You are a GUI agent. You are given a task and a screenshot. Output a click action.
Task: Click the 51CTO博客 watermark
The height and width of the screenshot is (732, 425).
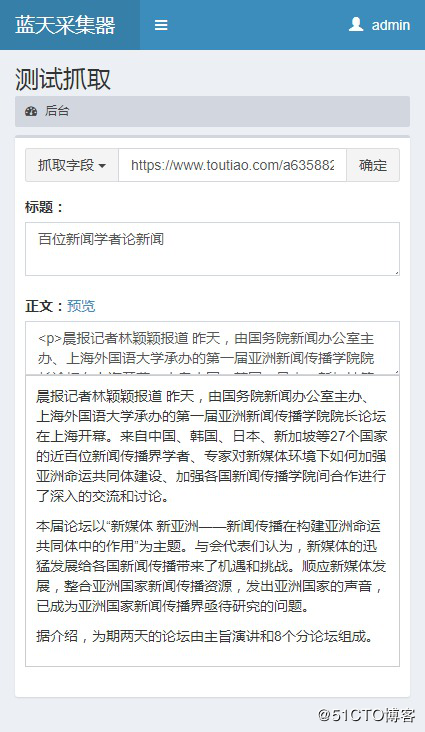(367, 715)
